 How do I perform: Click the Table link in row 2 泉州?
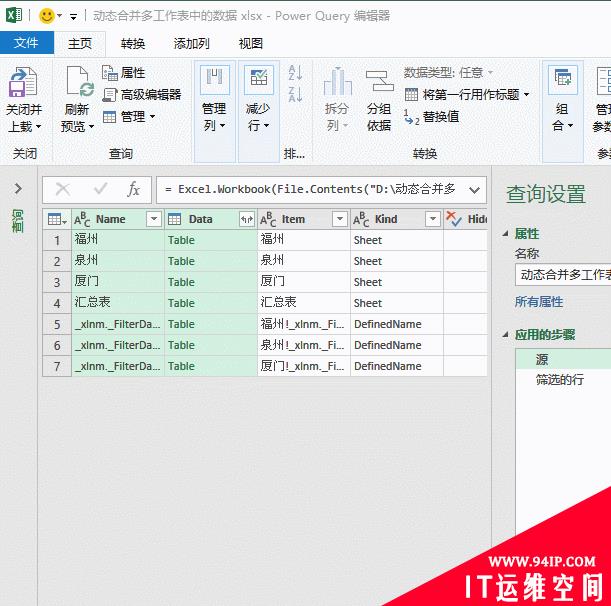pos(181,261)
